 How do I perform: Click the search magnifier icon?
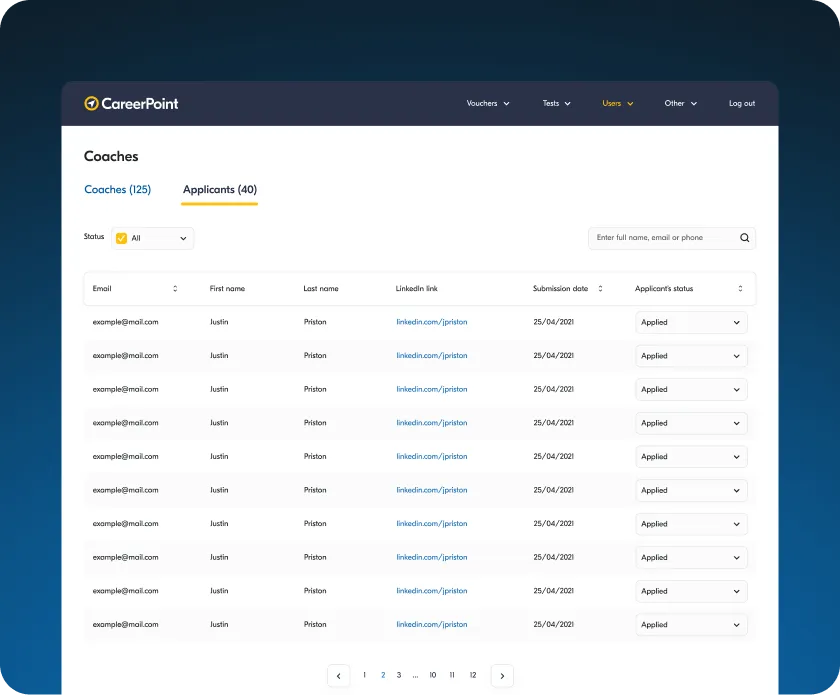pos(745,238)
